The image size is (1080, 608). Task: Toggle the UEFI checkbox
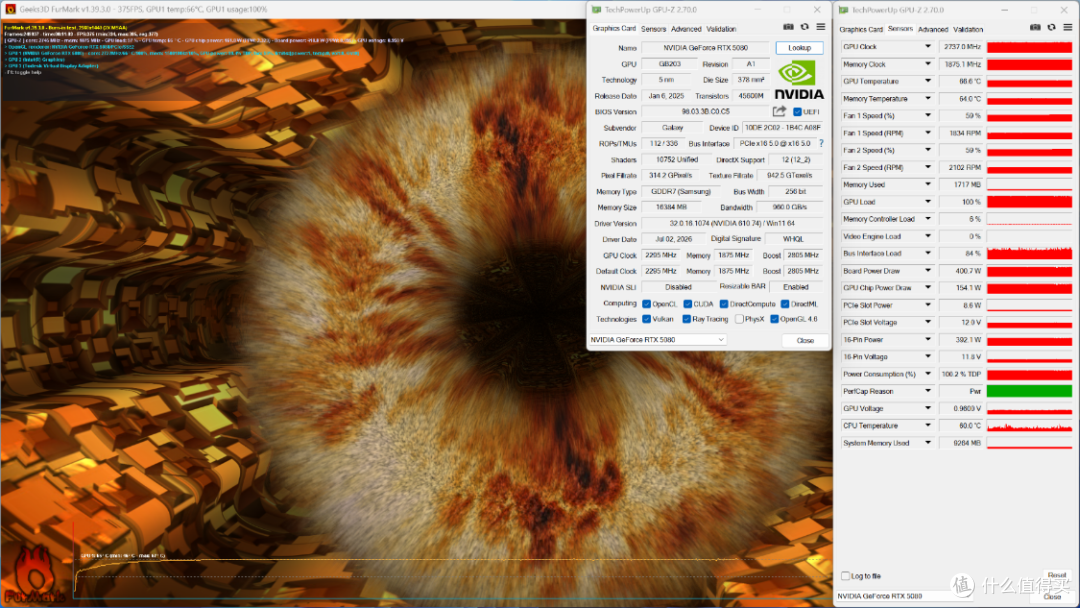(x=797, y=112)
